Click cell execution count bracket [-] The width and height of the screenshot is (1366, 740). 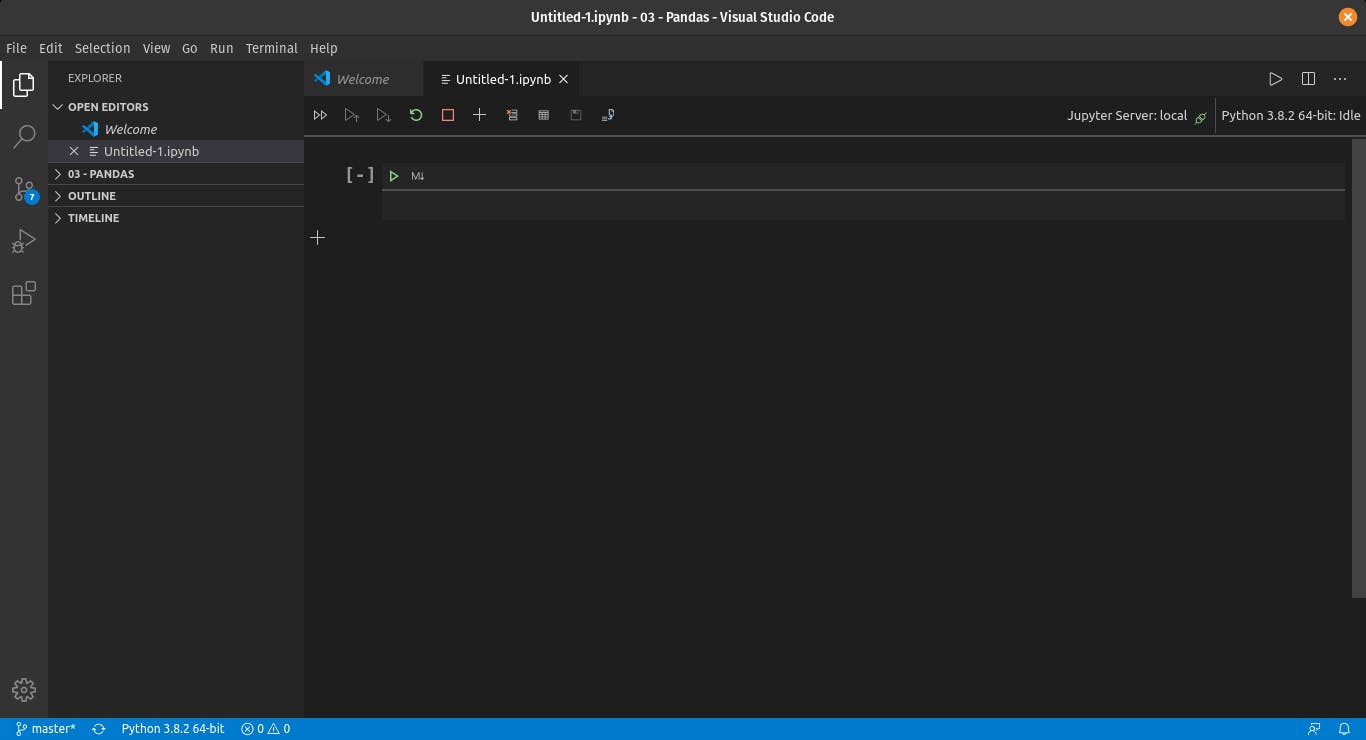click(x=360, y=175)
